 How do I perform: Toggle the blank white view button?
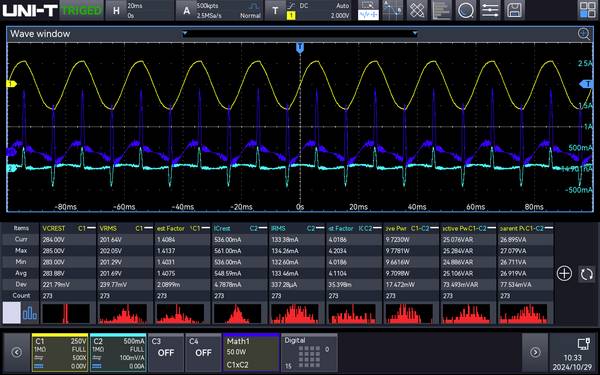pyautogui.click(x=12, y=313)
